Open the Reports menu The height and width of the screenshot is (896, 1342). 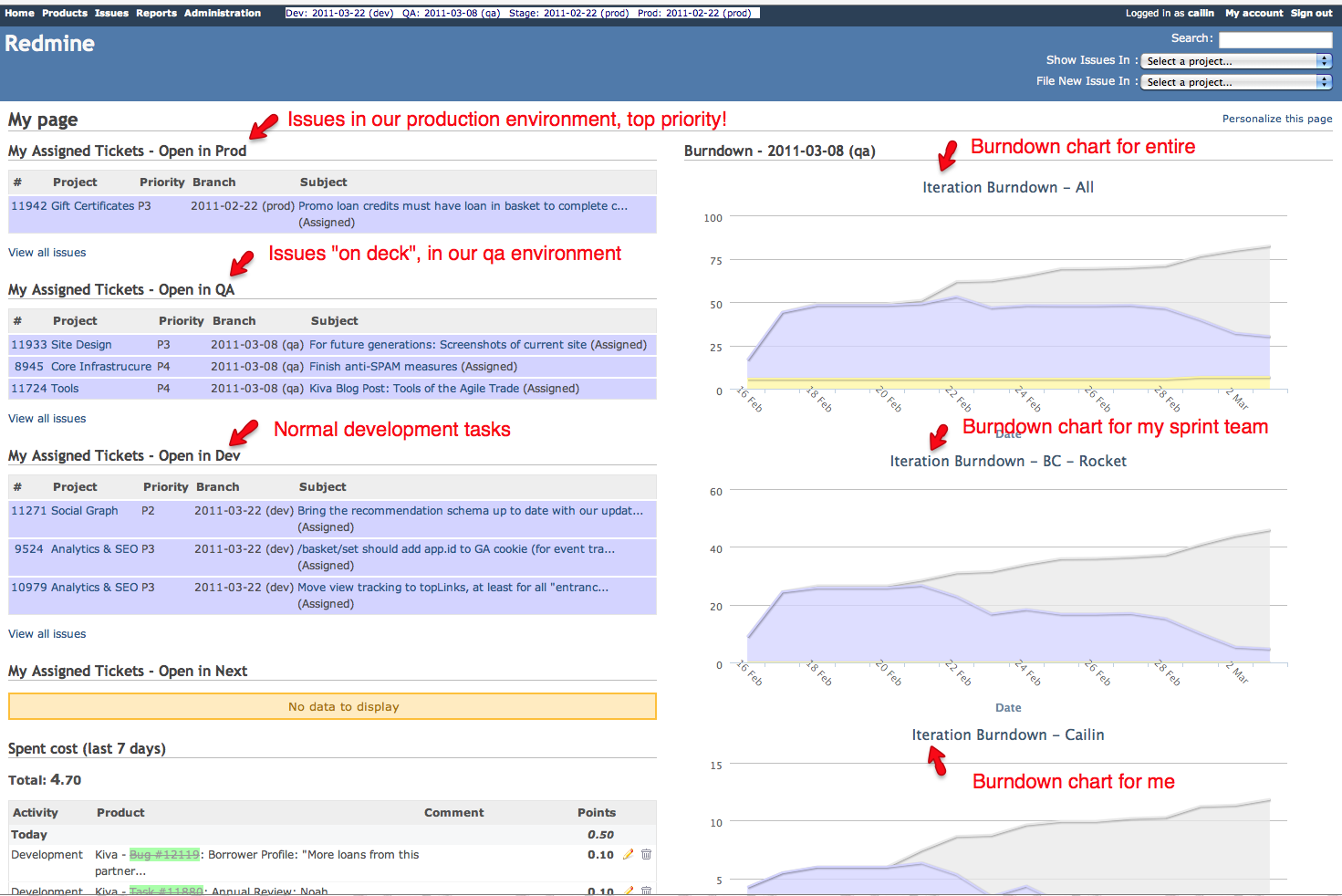pos(156,13)
